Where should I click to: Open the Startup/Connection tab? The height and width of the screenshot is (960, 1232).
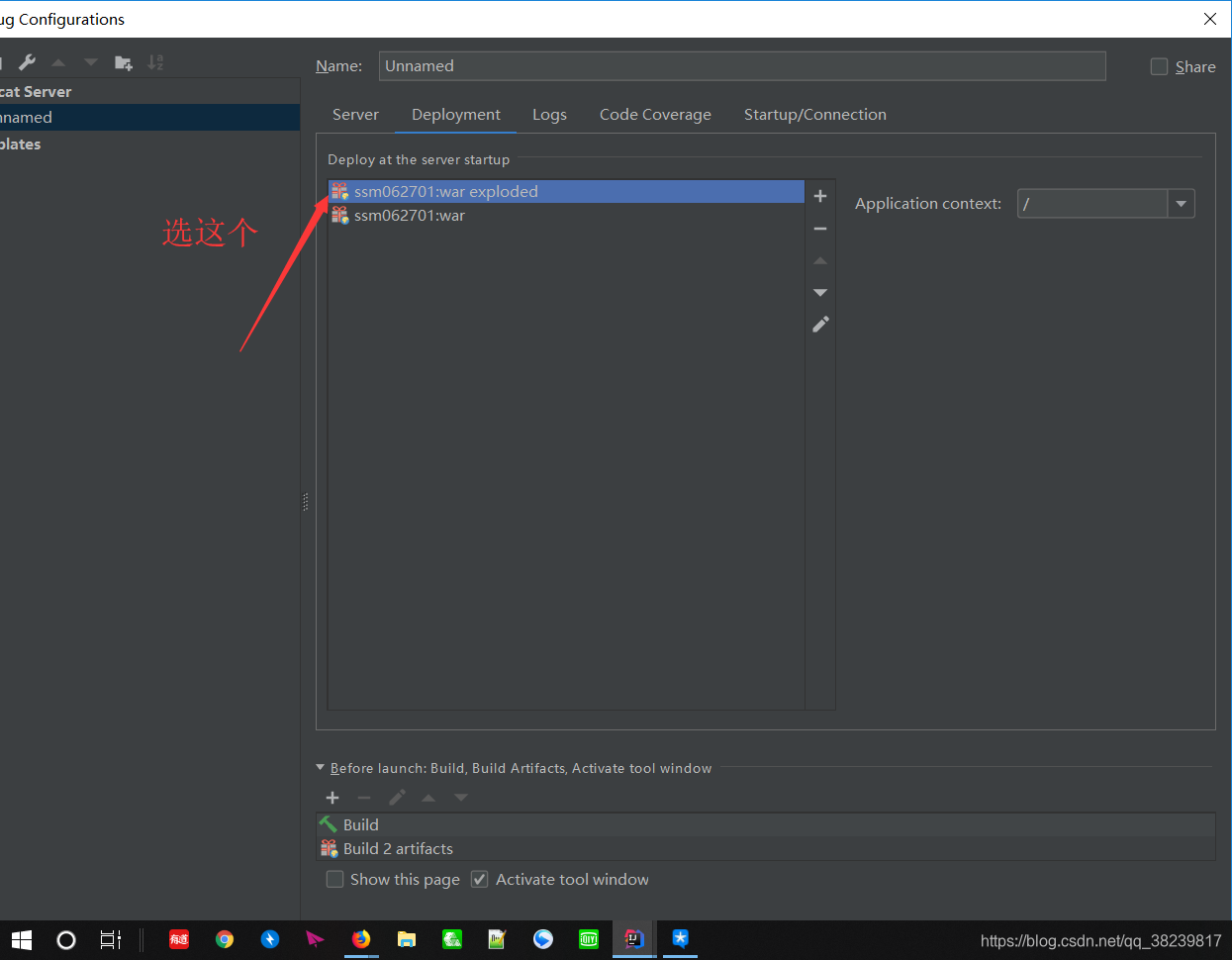coord(815,115)
